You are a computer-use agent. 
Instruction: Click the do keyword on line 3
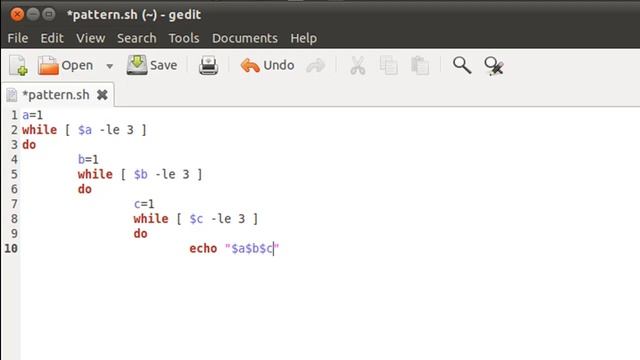[29, 144]
